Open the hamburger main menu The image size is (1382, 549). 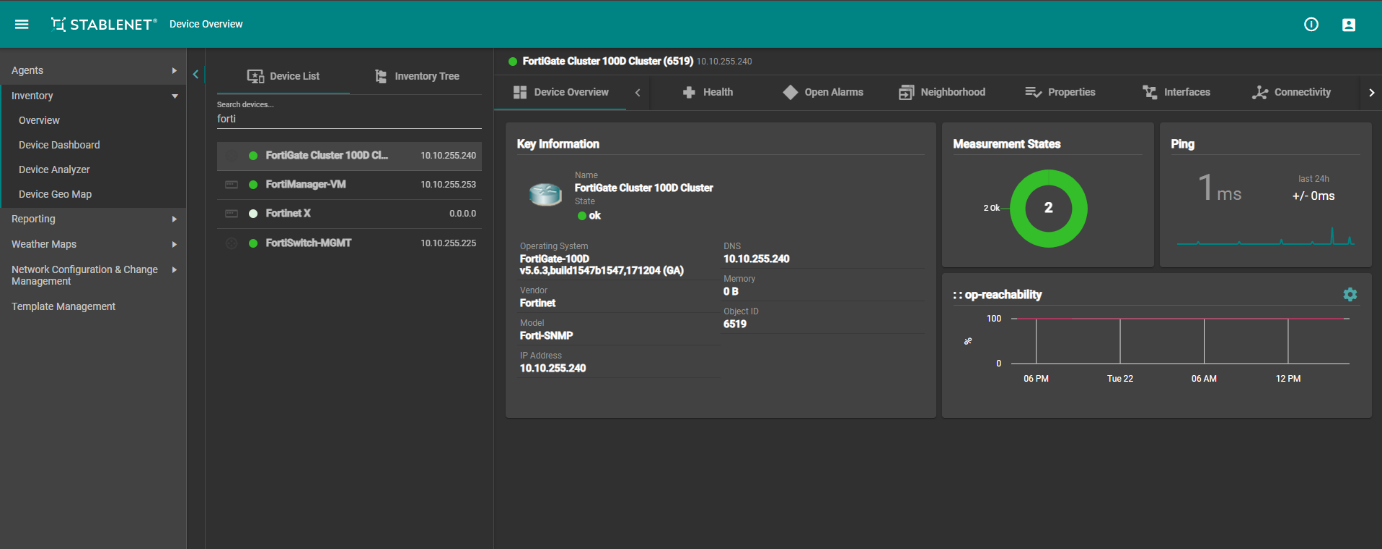coord(21,24)
